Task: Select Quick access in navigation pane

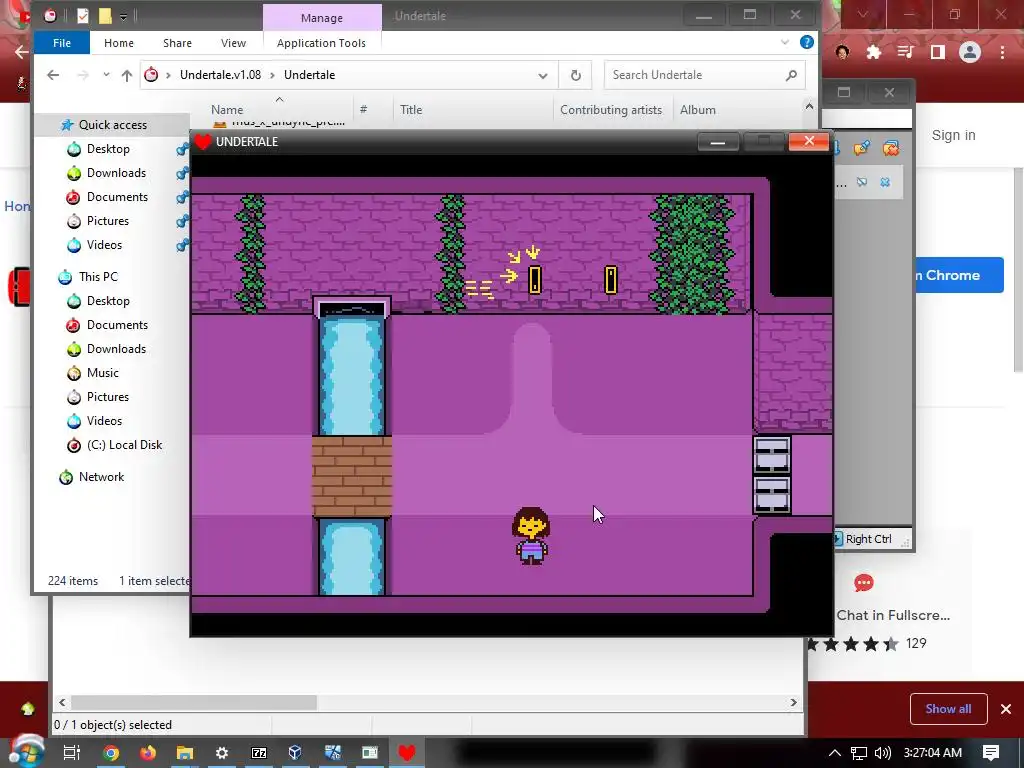Action: pos(112,125)
